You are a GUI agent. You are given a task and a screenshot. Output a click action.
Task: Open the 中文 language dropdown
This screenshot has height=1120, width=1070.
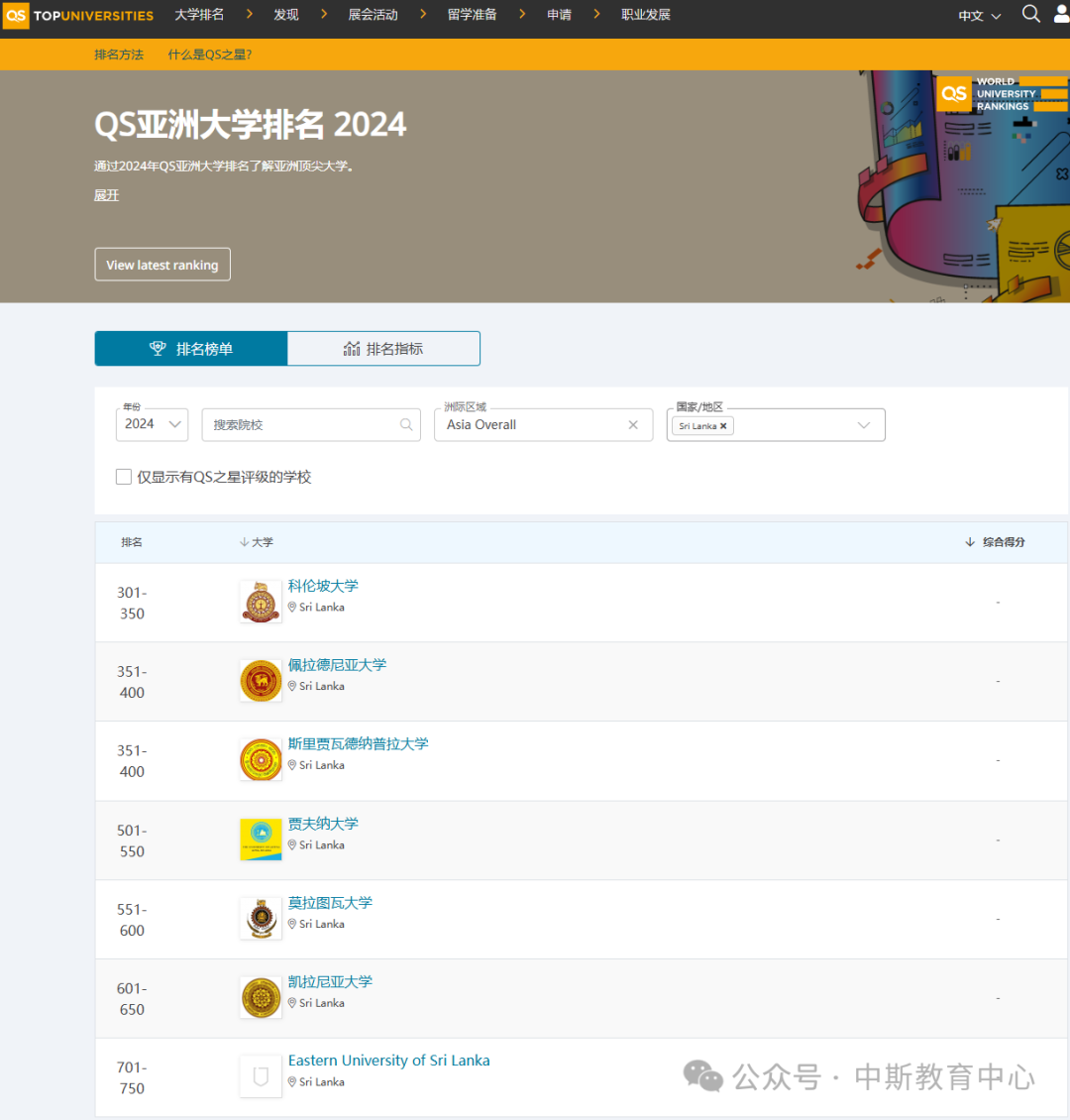(x=979, y=16)
